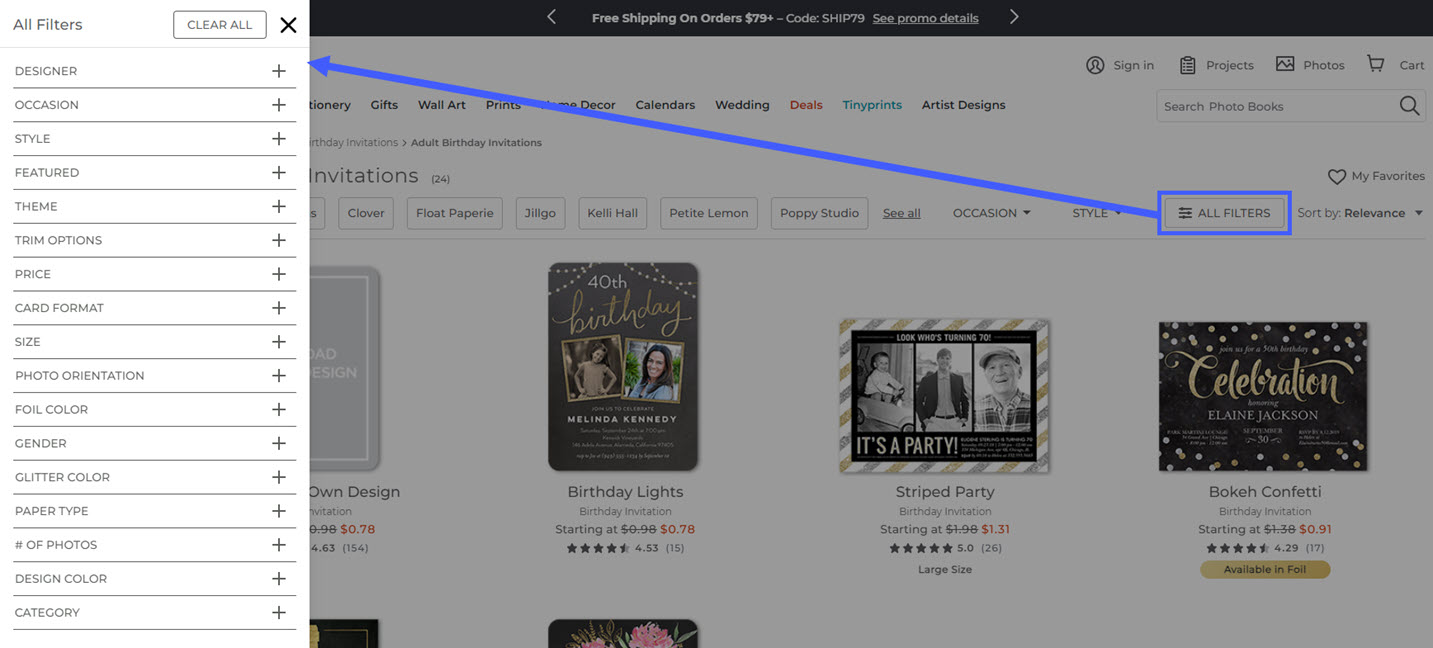Expand the DESIGN COLOR filter section
1433x648 pixels.
click(278, 578)
